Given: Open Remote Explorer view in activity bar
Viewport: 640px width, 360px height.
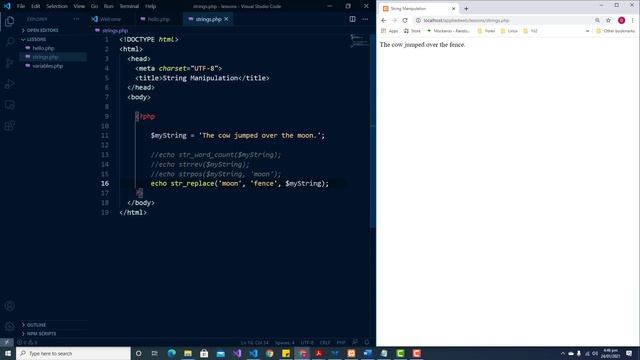Looking at the screenshot, I should click(x=9, y=105).
